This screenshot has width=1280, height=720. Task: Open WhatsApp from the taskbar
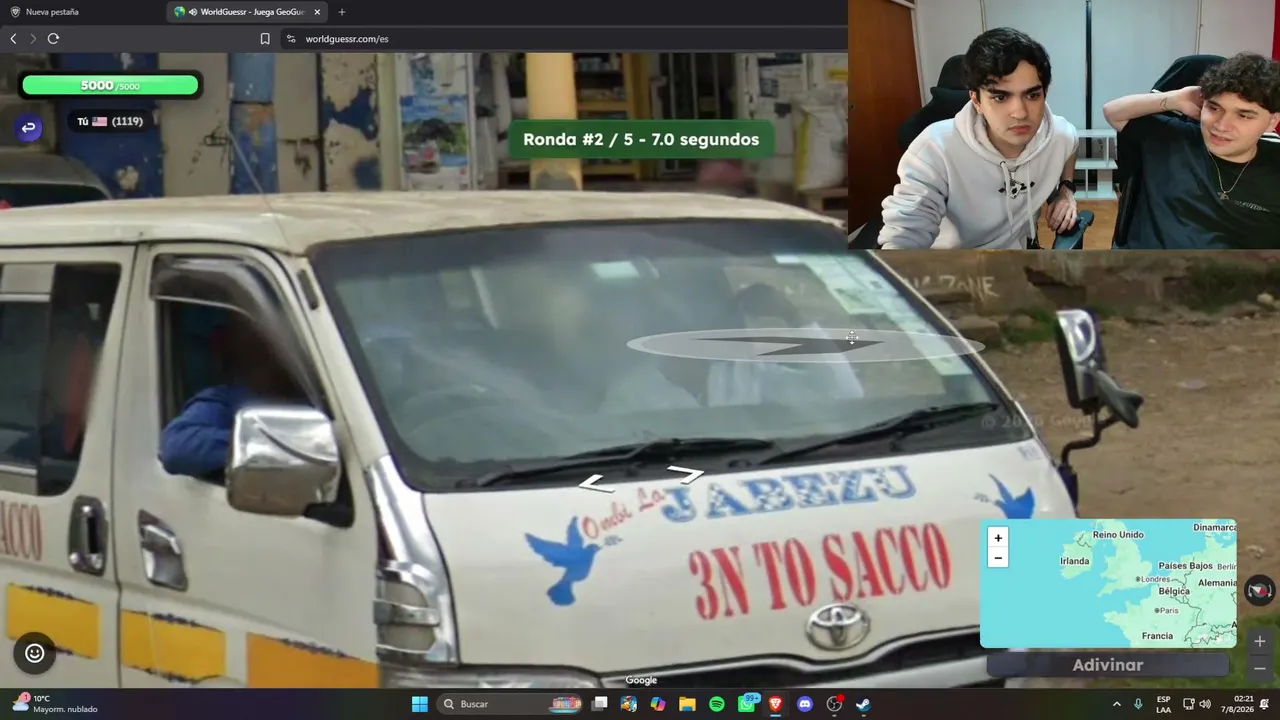click(746, 704)
